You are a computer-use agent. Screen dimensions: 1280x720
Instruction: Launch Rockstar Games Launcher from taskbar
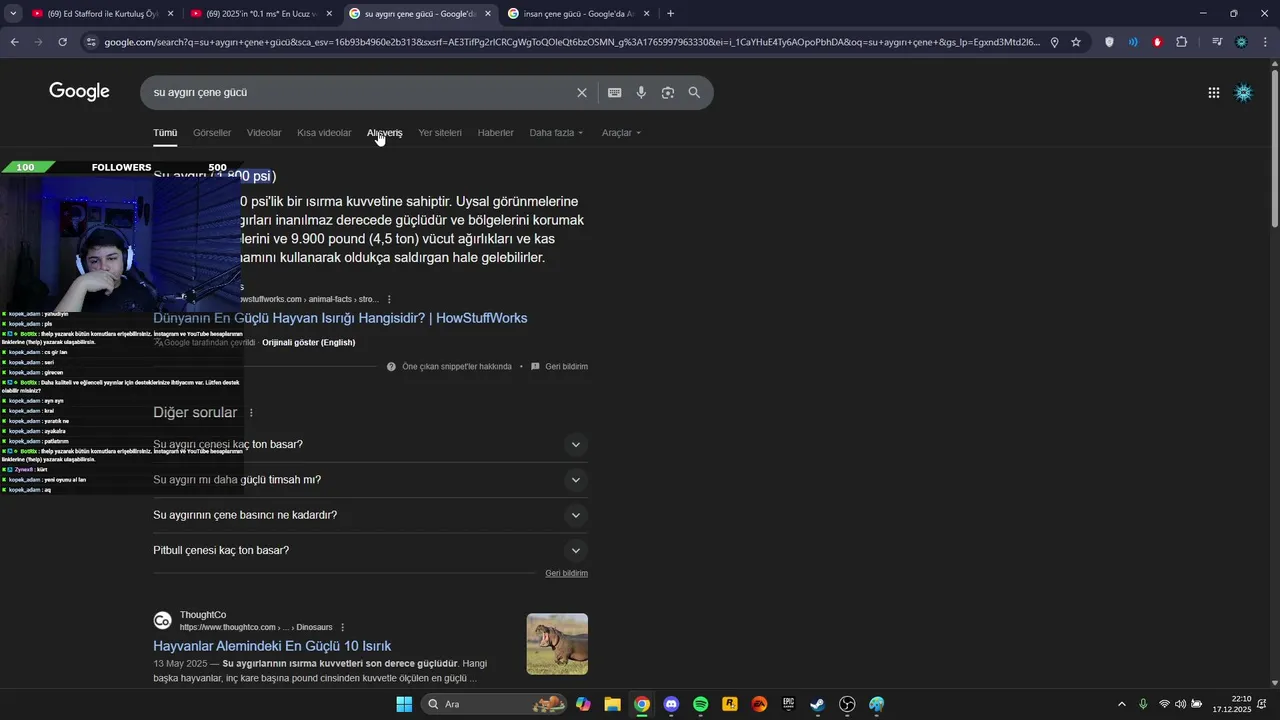click(x=730, y=704)
